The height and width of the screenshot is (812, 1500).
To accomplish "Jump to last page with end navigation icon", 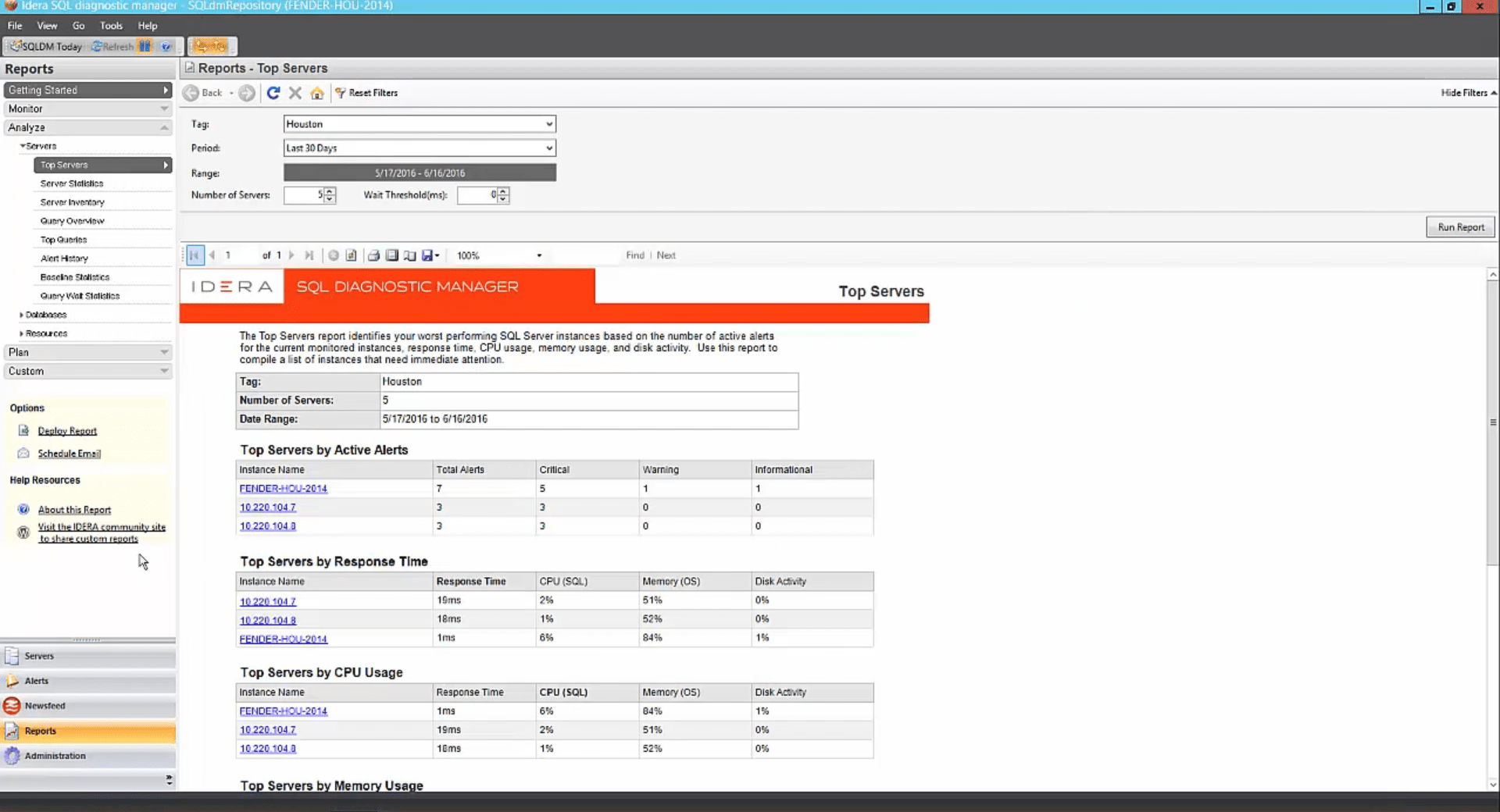I will coord(309,255).
